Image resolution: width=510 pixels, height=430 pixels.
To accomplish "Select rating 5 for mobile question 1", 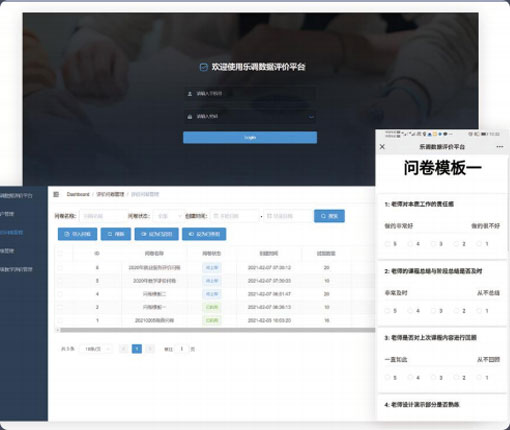I will pyautogui.click(x=388, y=244).
